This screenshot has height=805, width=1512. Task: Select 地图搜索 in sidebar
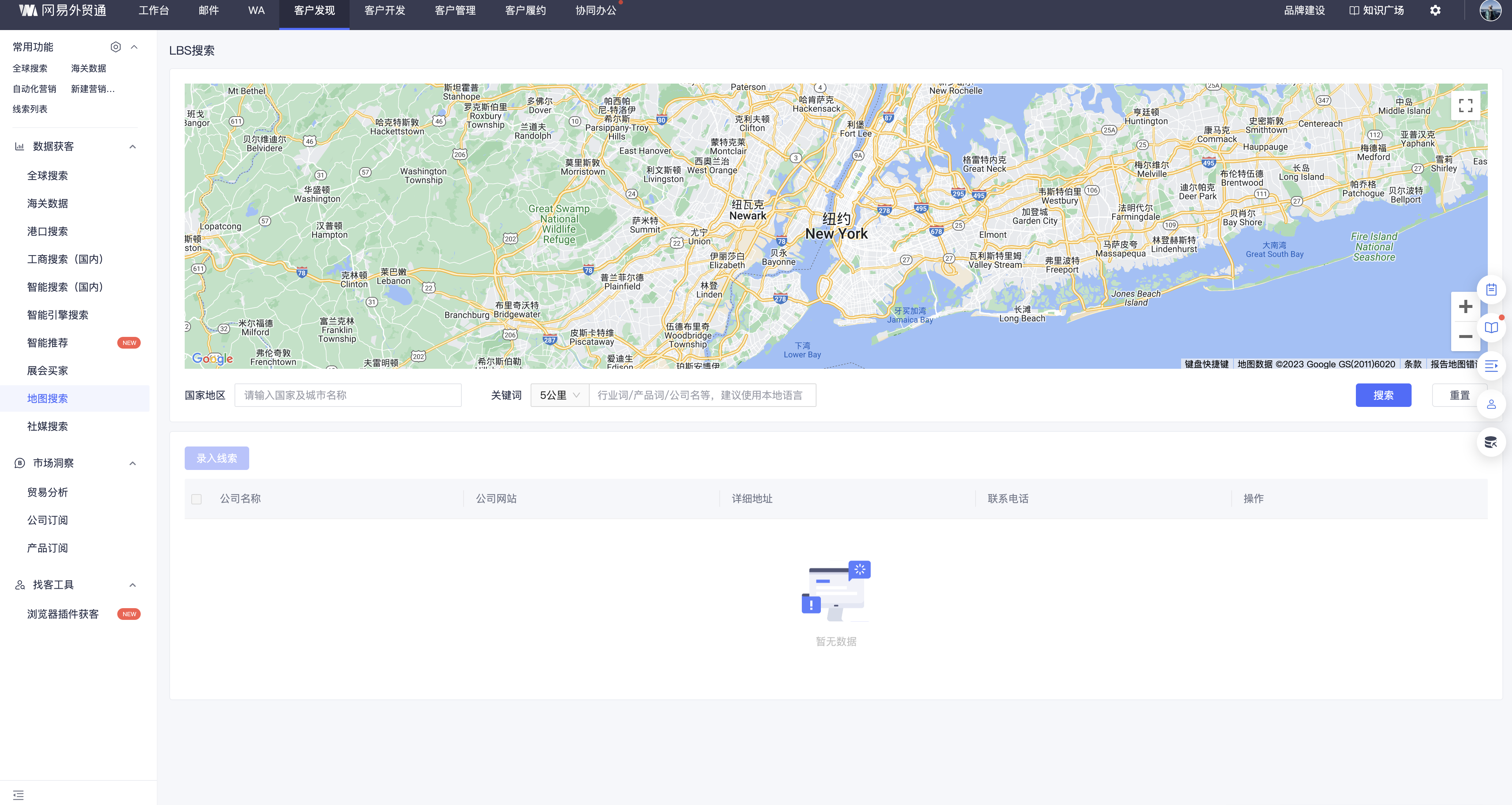coord(48,399)
